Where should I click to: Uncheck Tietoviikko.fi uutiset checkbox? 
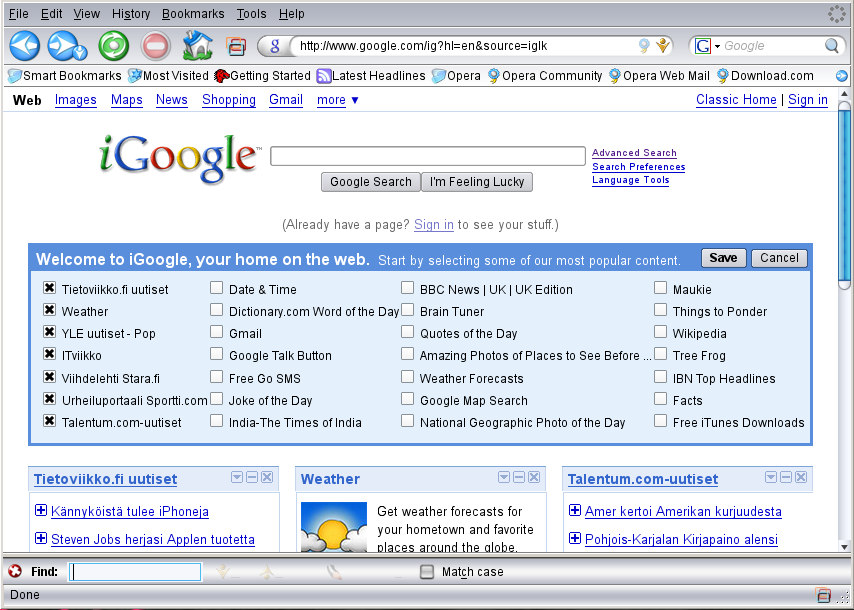[50, 288]
